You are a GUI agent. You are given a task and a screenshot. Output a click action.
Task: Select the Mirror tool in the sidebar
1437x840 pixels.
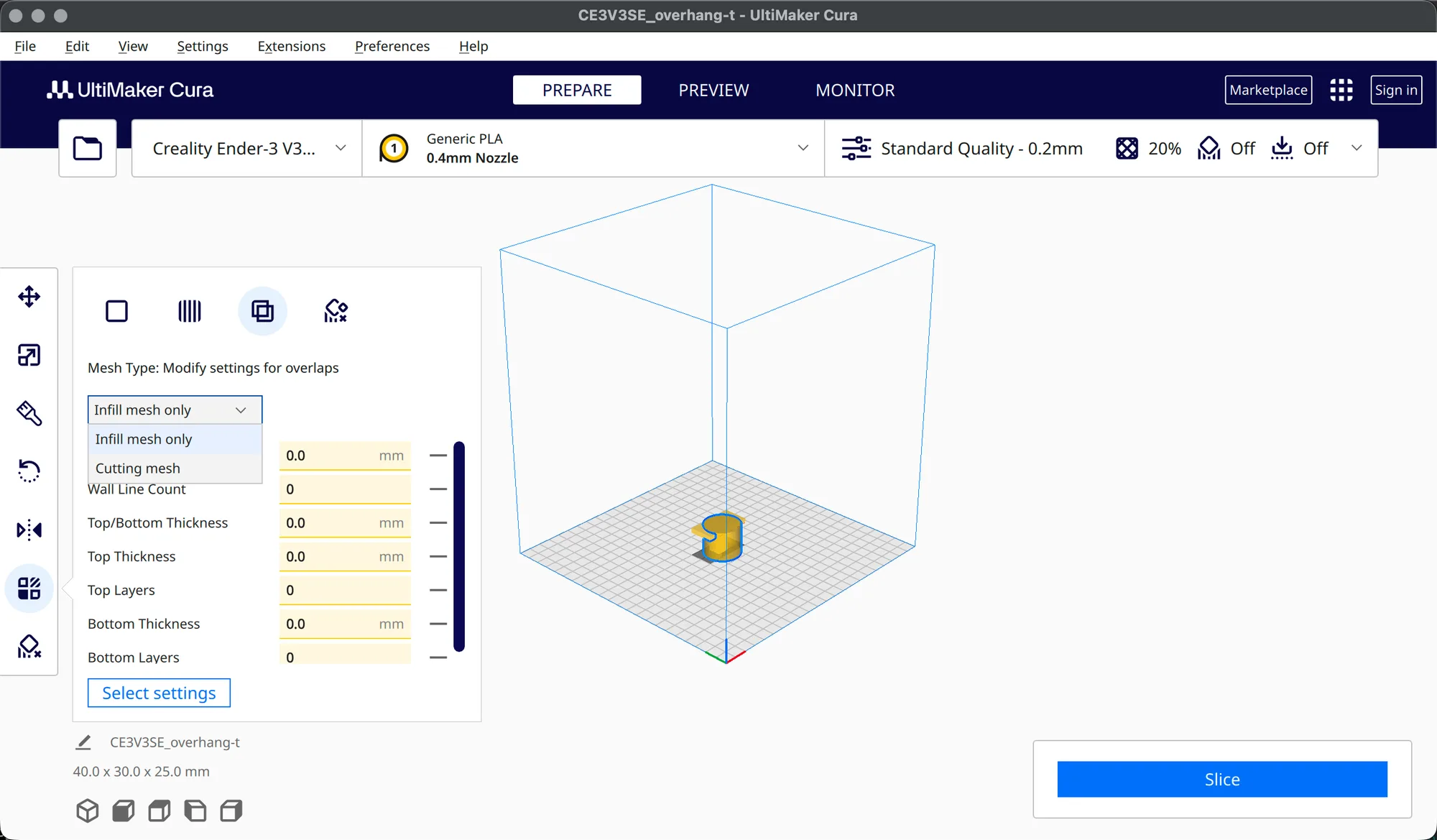(29, 530)
